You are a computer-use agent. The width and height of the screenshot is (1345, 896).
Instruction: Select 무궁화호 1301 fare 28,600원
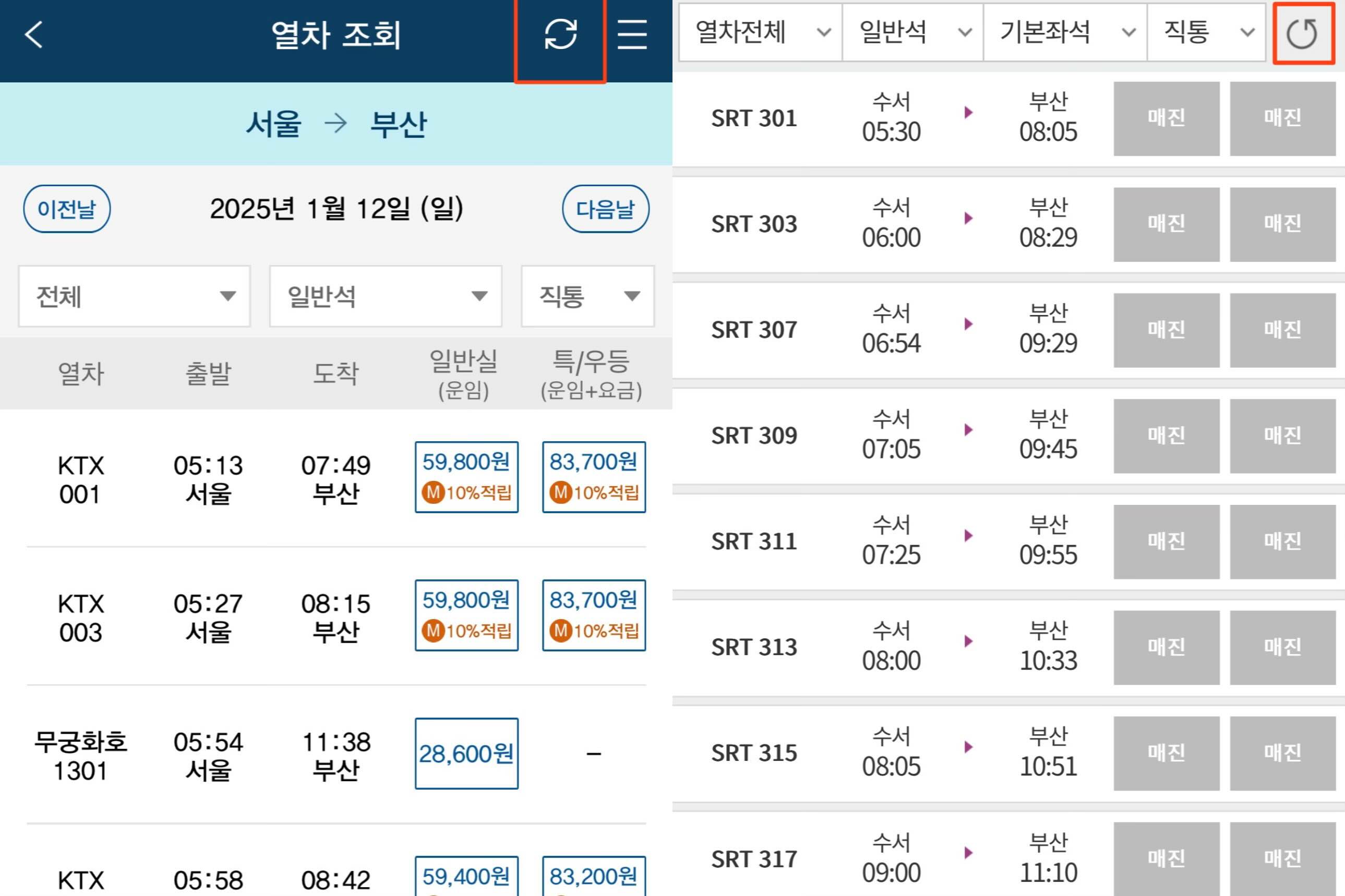(x=467, y=754)
